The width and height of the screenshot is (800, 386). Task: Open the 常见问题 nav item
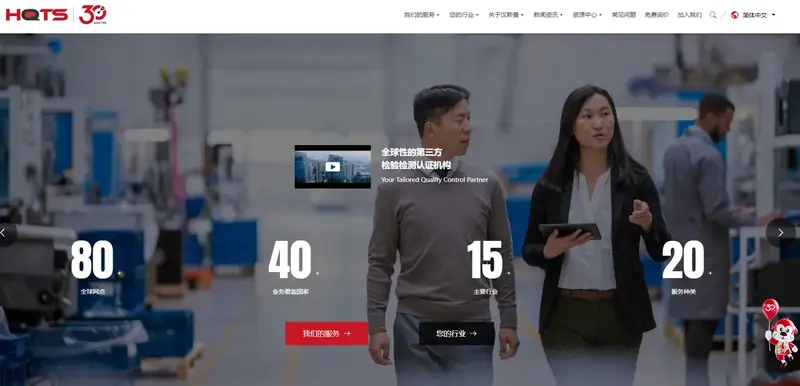point(623,15)
